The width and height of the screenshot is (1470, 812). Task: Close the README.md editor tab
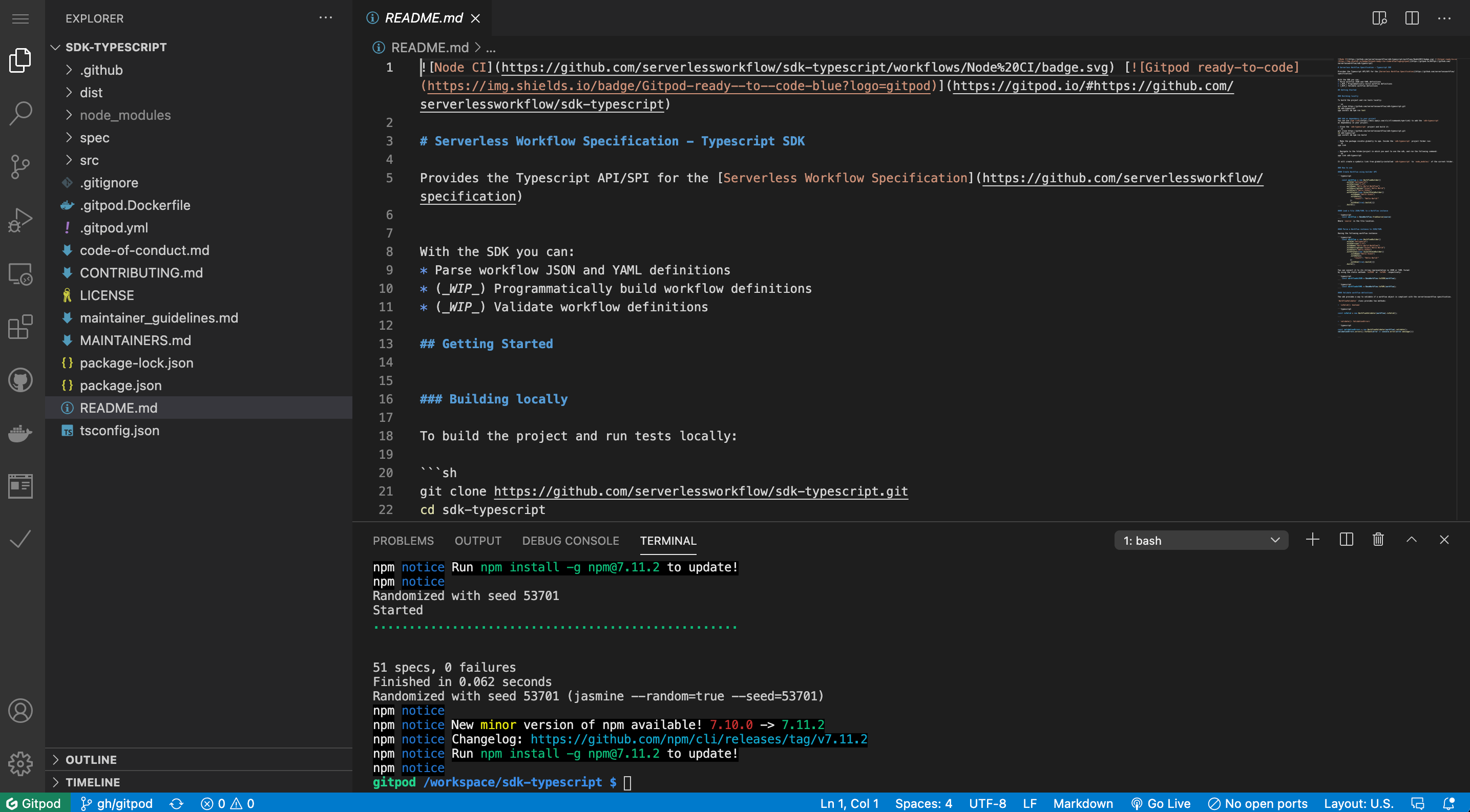point(475,18)
